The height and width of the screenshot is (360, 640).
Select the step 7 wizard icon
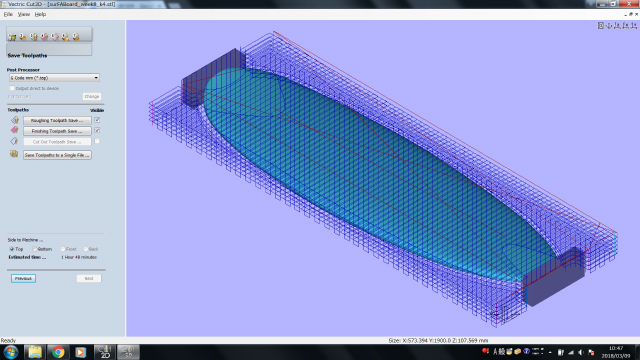click(76, 37)
